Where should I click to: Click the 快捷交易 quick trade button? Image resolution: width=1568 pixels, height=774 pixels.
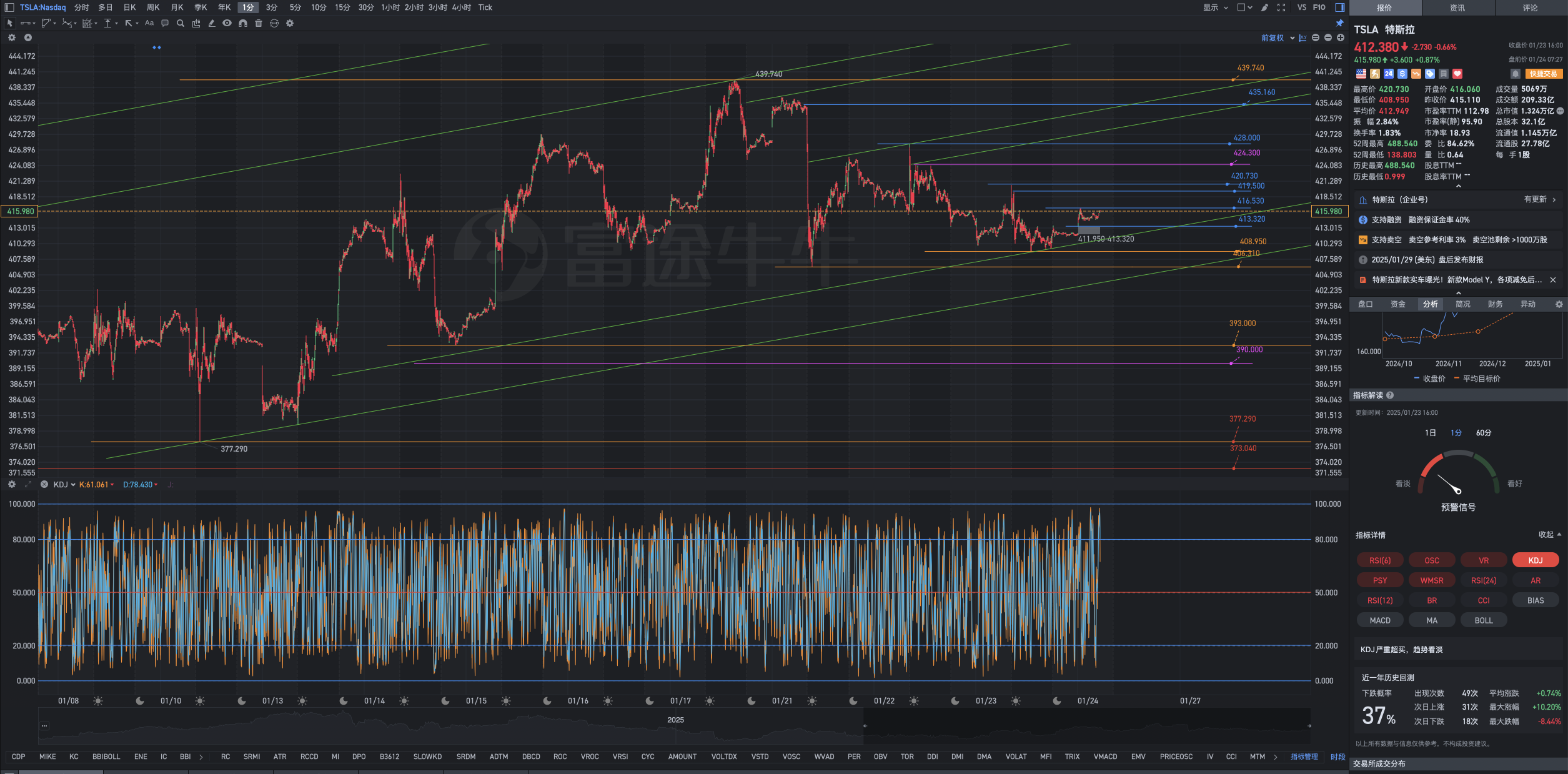(1544, 74)
